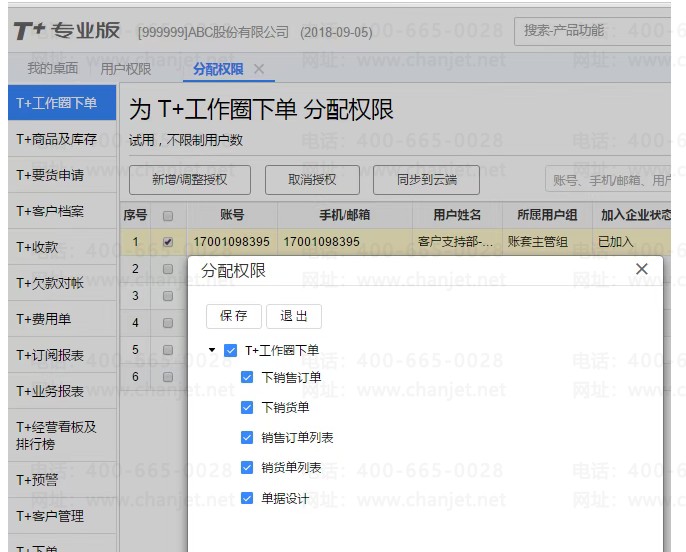The height and width of the screenshot is (552, 686).
Task: Click the 序号 column header
Action: pos(135,215)
